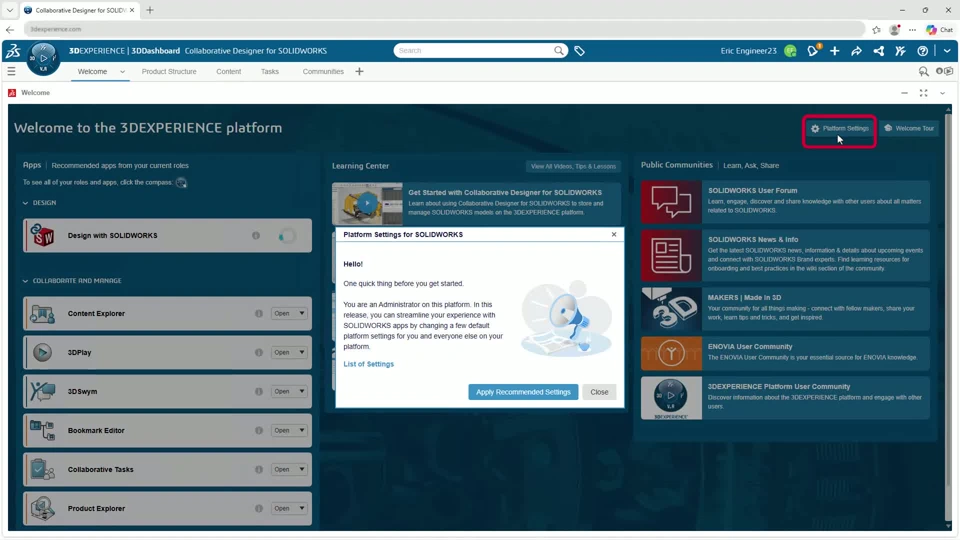This screenshot has height=540, width=960.
Task: Click the dashboard view toggle icon
Action: [945, 72]
